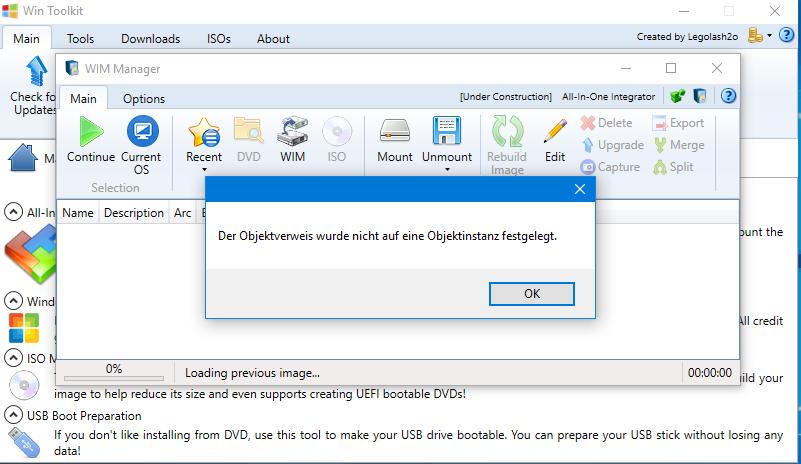The width and height of the screenshot is (801, 464).
Task: Switch to Main tab in WIM Manager
Action: pos(83,98)
